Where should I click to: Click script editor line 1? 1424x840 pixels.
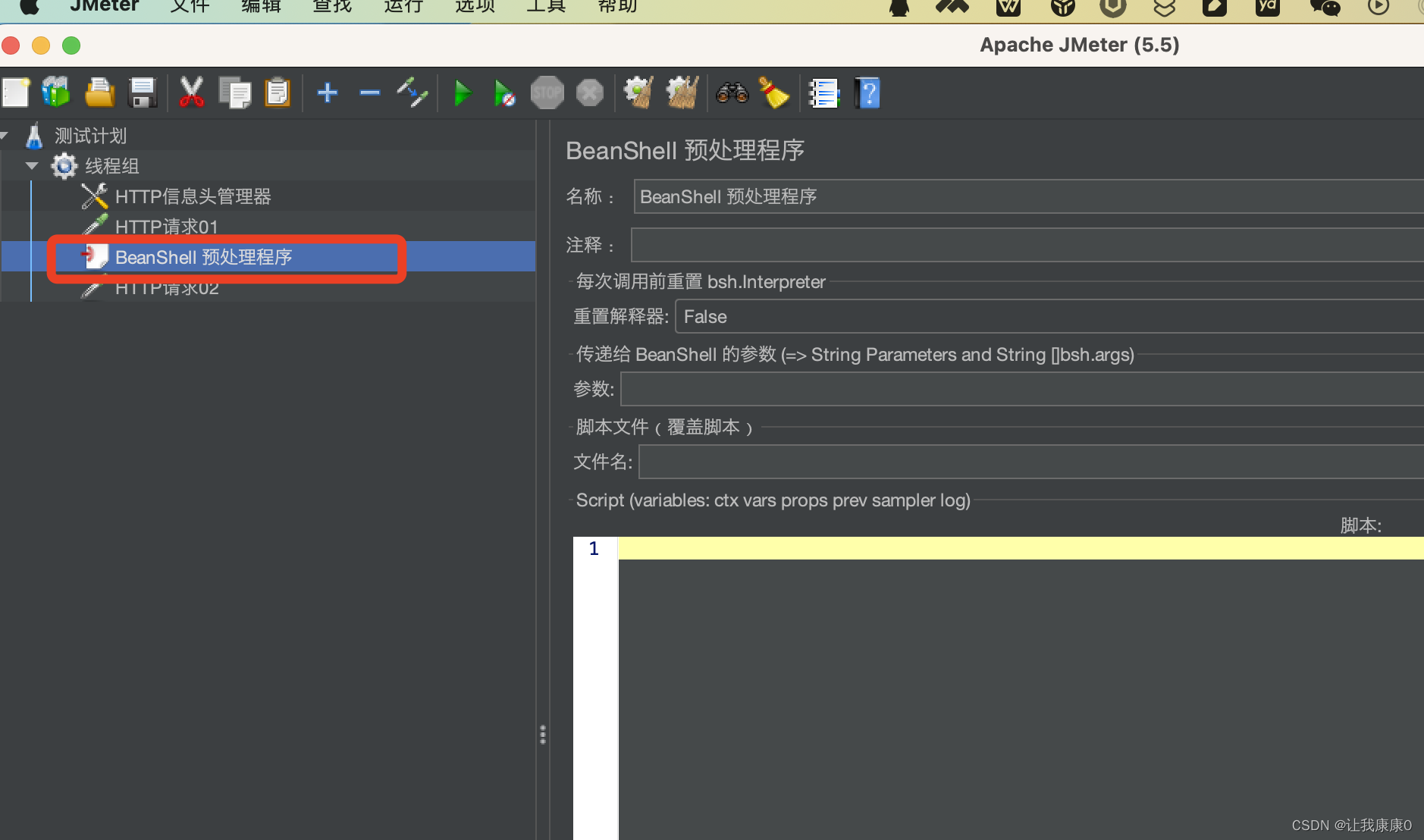point(1021,548)
